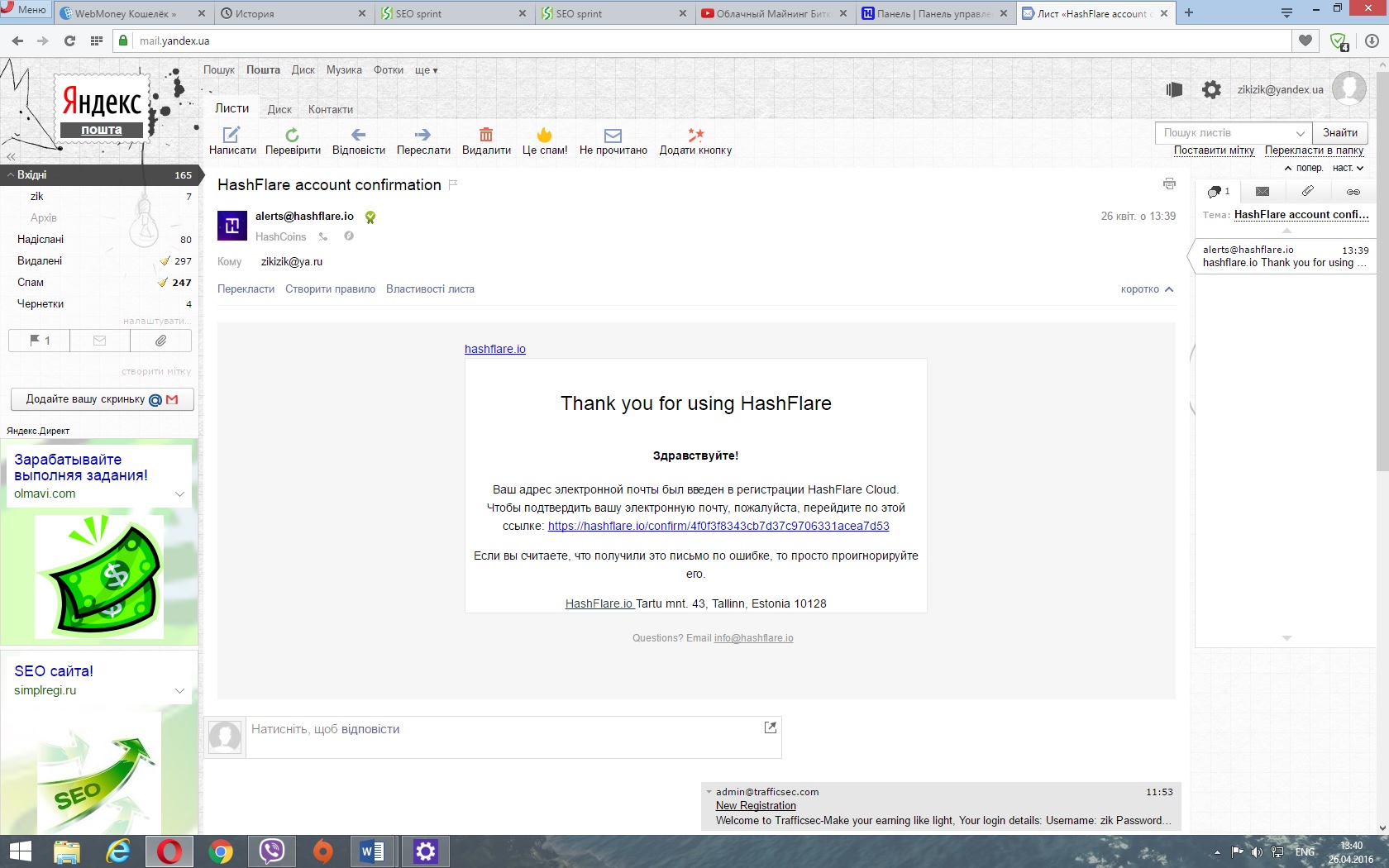
Task: Click the Не прочитано envelope icon
Action: click(x=613, y=136)
